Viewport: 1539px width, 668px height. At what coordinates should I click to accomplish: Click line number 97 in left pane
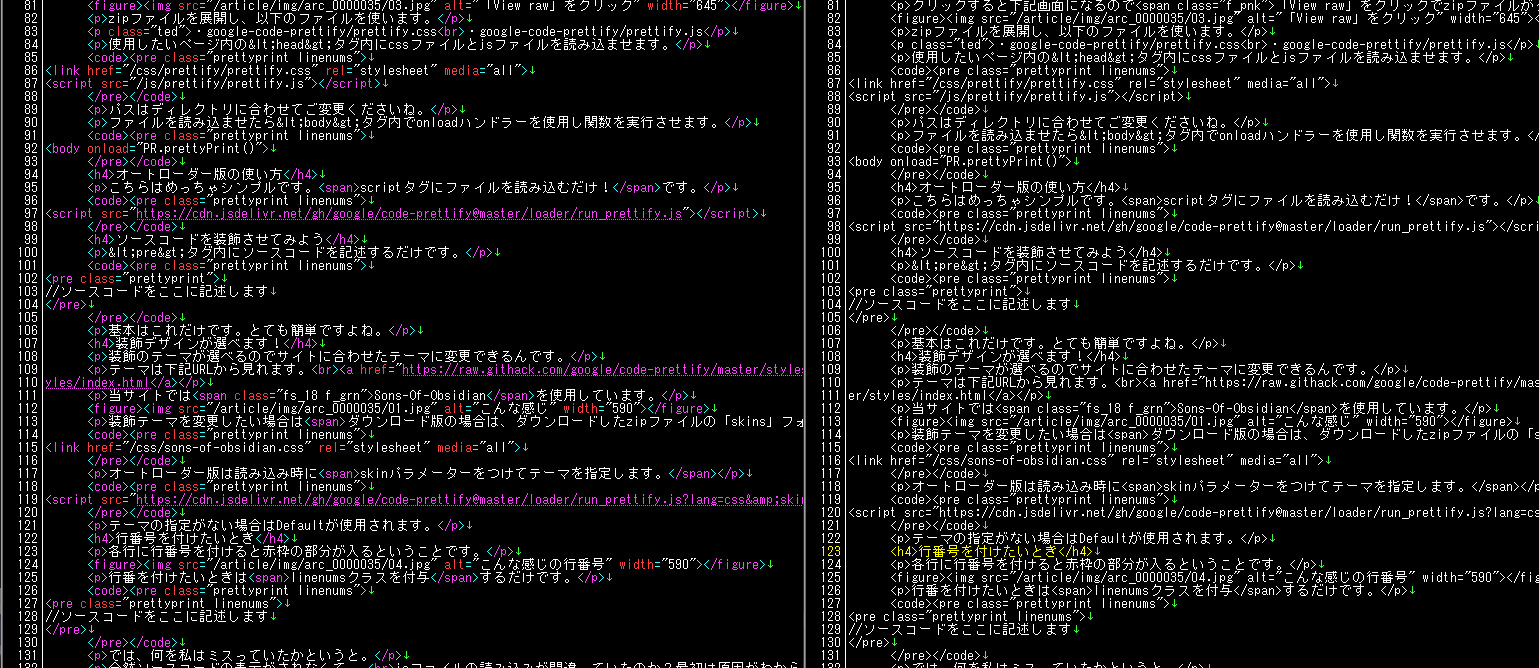click(33, 213)
